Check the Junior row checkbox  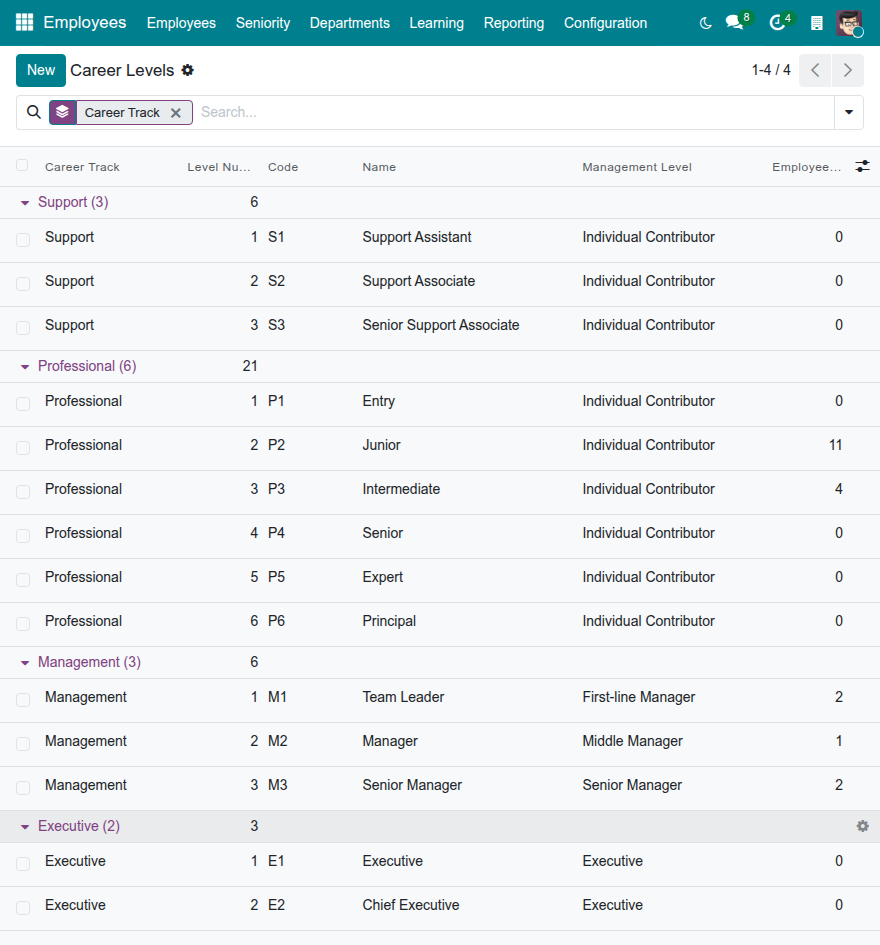coord(23,448)
